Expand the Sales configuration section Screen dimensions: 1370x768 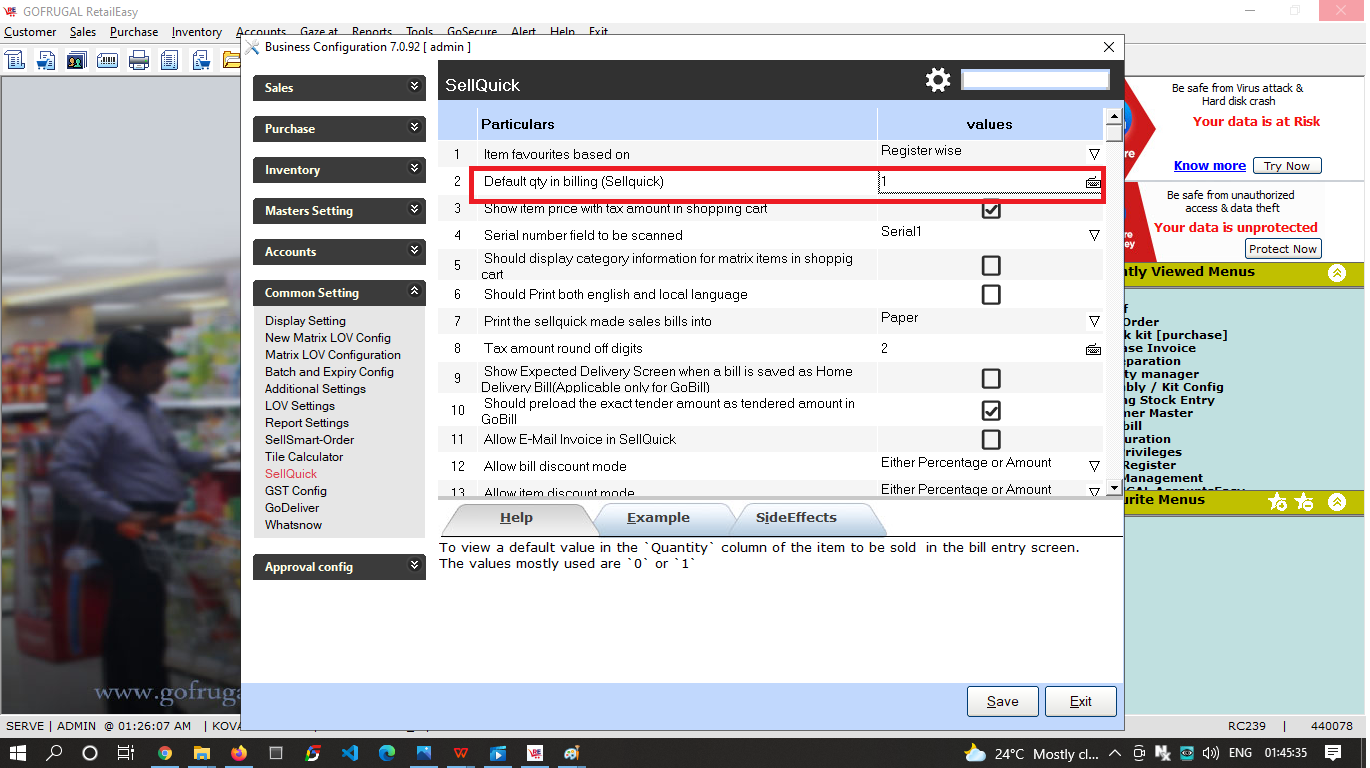[x=339, y=88]
